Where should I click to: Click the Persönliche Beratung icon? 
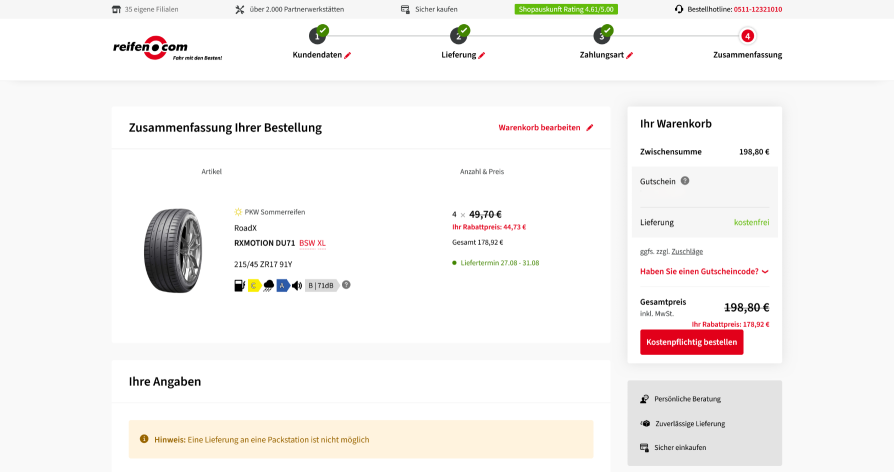pyautogui.click(x=644, y=399)
